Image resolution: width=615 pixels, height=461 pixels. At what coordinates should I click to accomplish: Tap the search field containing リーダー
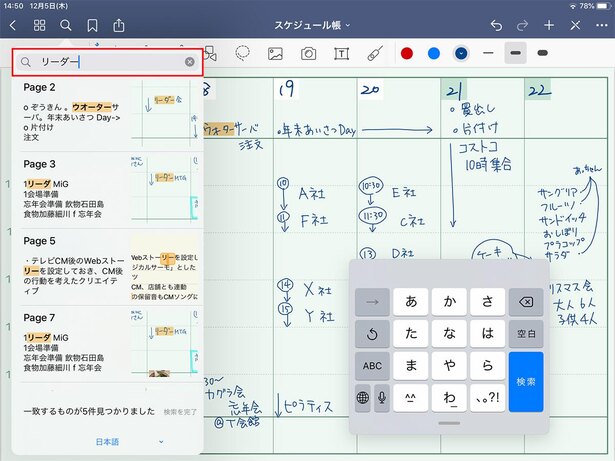107,62
